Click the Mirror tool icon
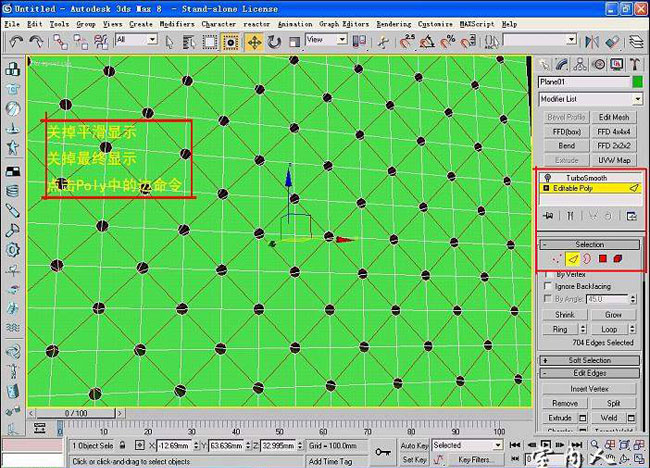 pyautogui.click(x=592, y=42)
